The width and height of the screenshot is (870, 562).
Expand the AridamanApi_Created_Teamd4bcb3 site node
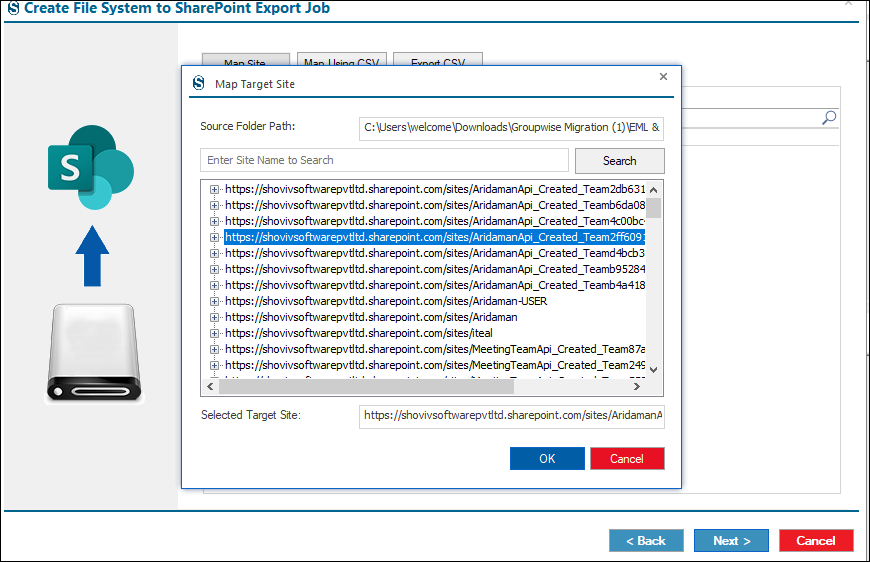pyautogui.click(x=214, y=254)
